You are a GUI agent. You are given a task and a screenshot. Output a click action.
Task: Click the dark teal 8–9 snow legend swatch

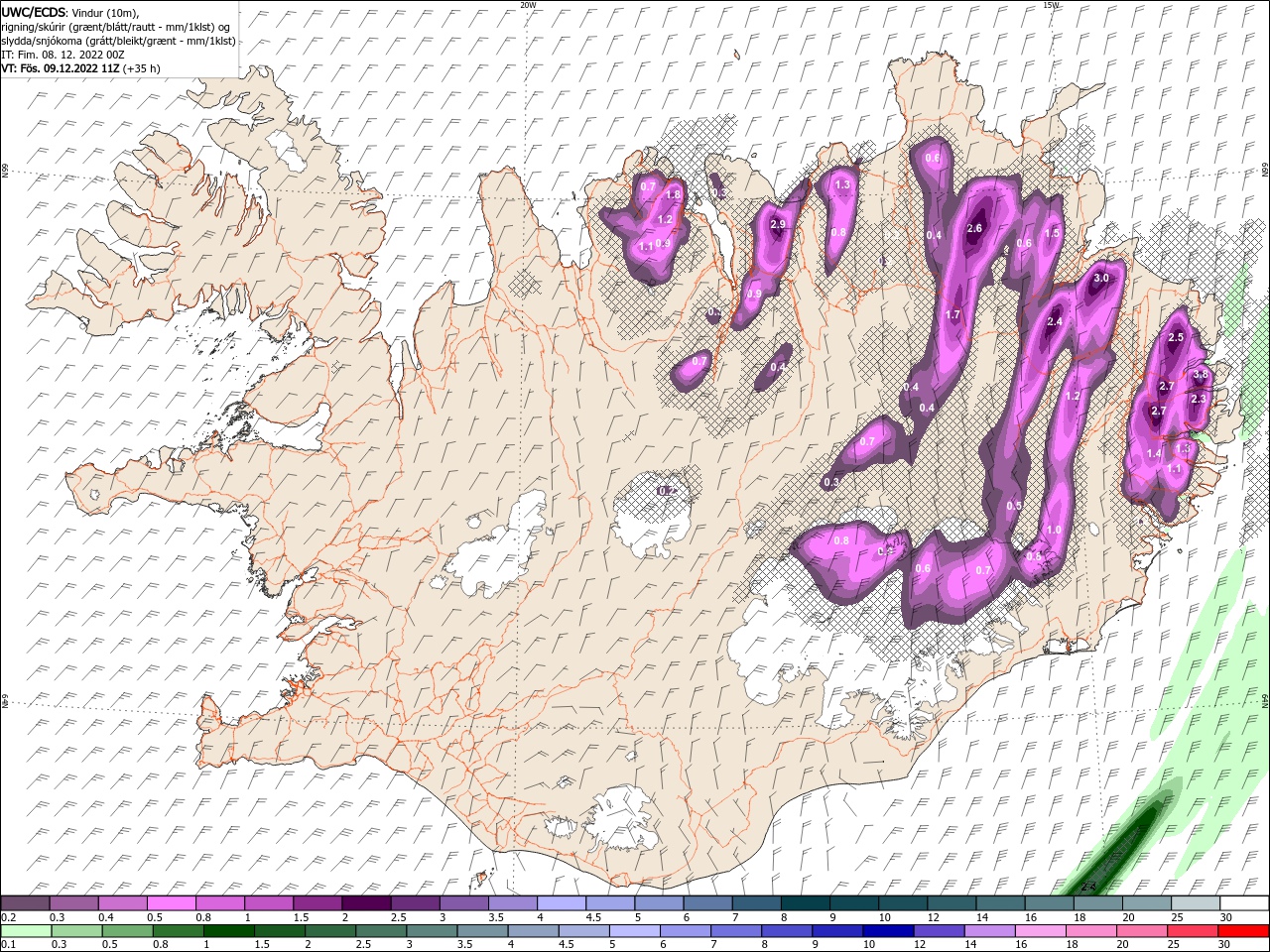point(807,903)
